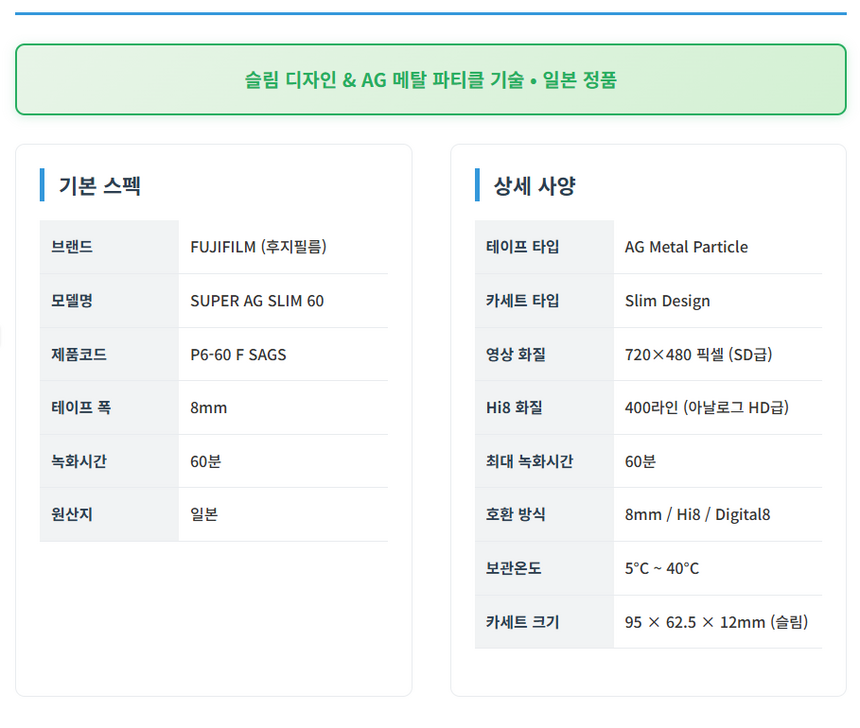Click the 제품코드 row label

79,354
